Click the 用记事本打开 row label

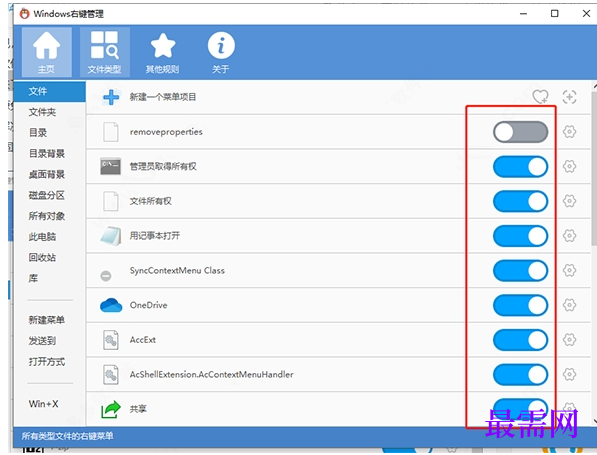(x=155, y=236)
